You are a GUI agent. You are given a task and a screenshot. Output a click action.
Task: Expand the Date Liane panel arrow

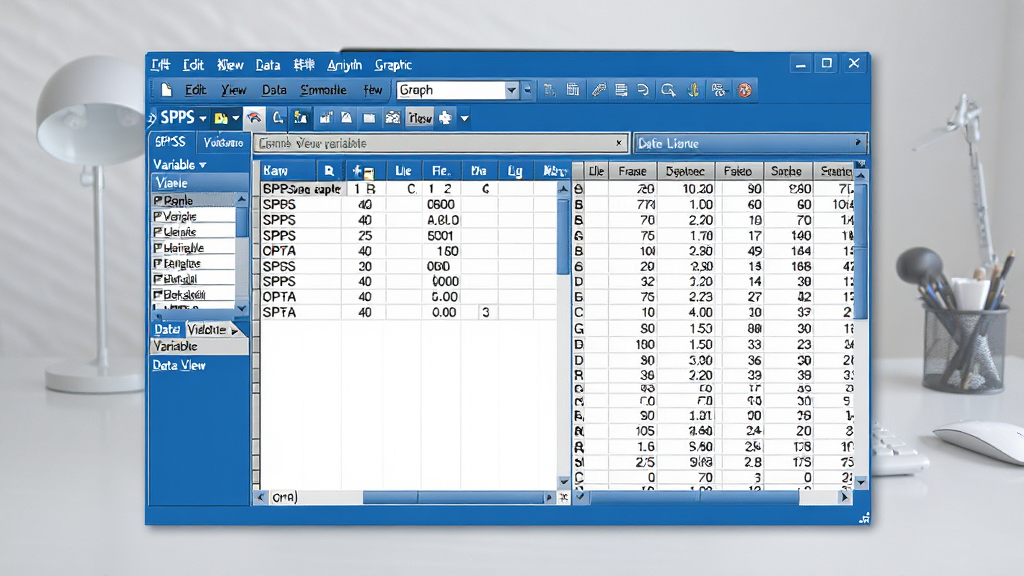[x=857, y=142]
